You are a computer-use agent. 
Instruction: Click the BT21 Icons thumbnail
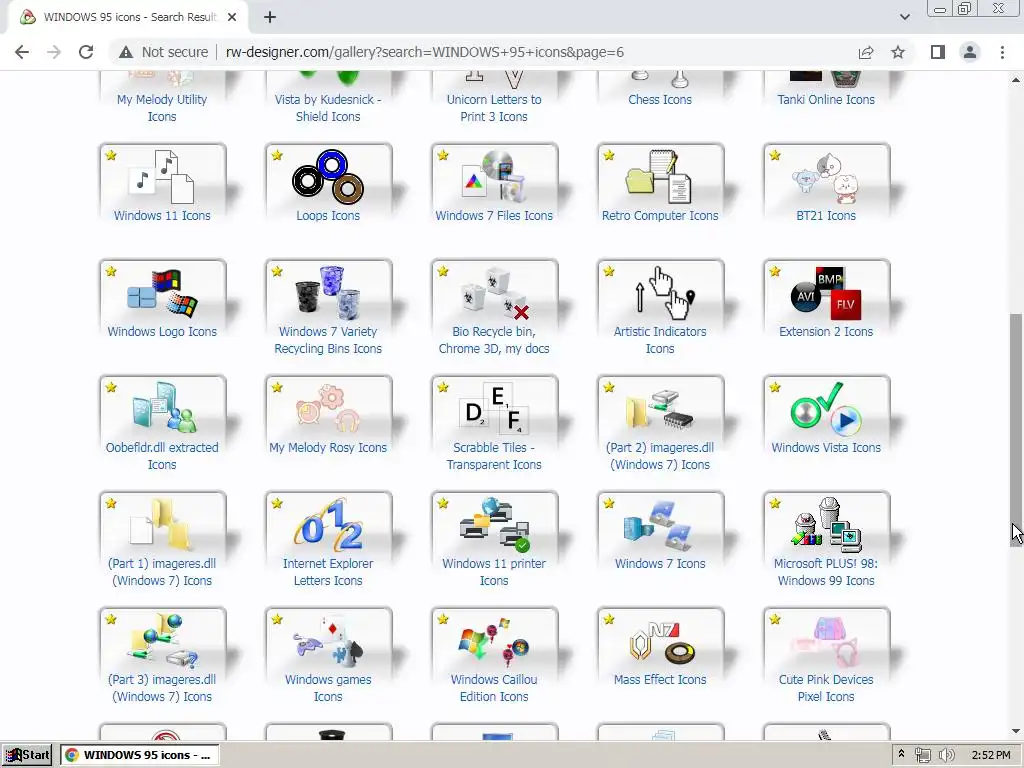[826, 176]
